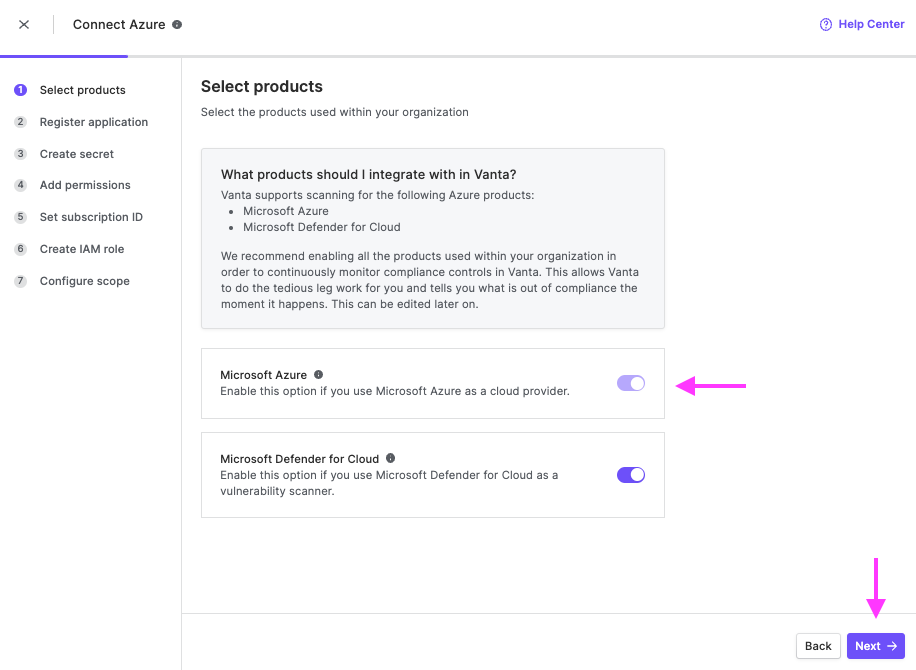The image size is (916, 670).
Task: Disable the Microsoft Defender for Cloud switch
Action: click(631, 475)
